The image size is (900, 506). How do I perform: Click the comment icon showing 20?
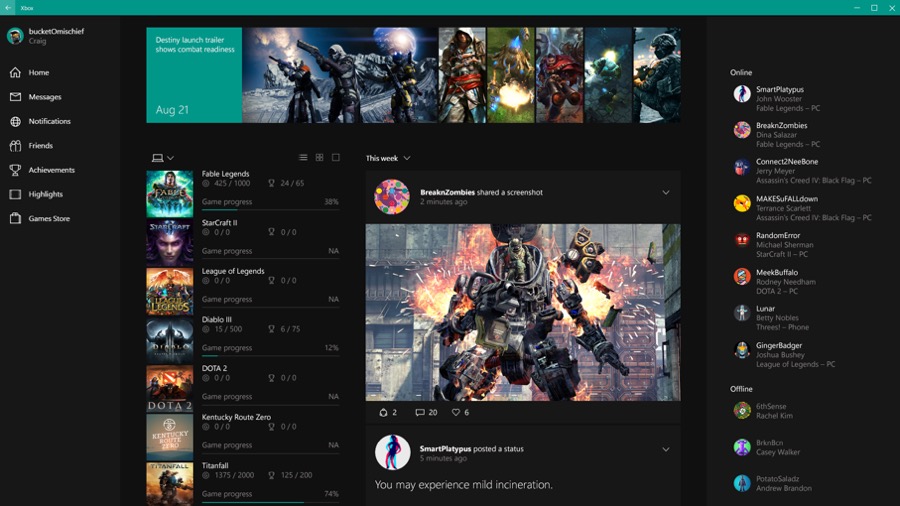coord(420,412)
